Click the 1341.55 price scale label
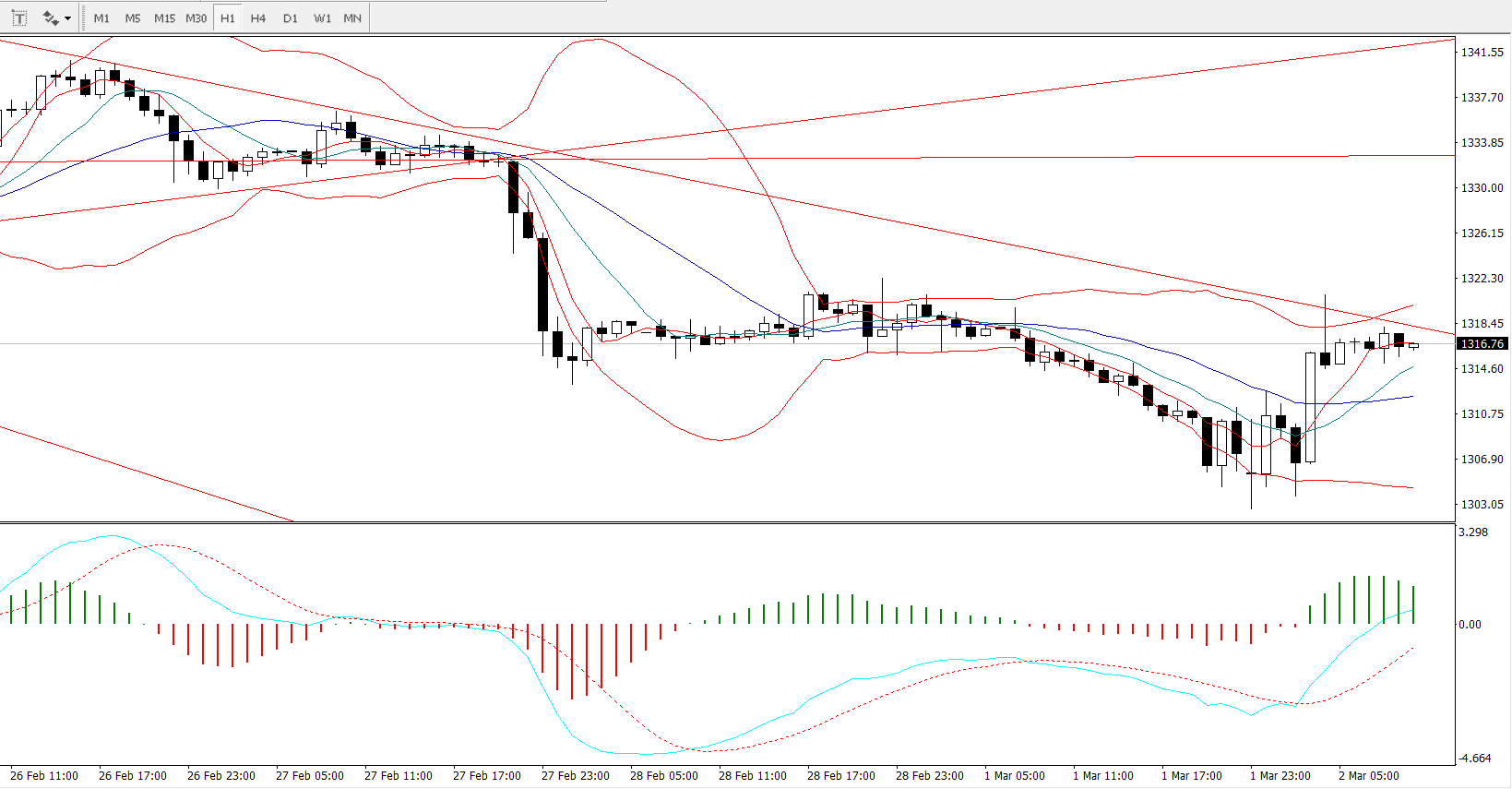This screenshot has width=1512, height=789. coord(1482,53)
